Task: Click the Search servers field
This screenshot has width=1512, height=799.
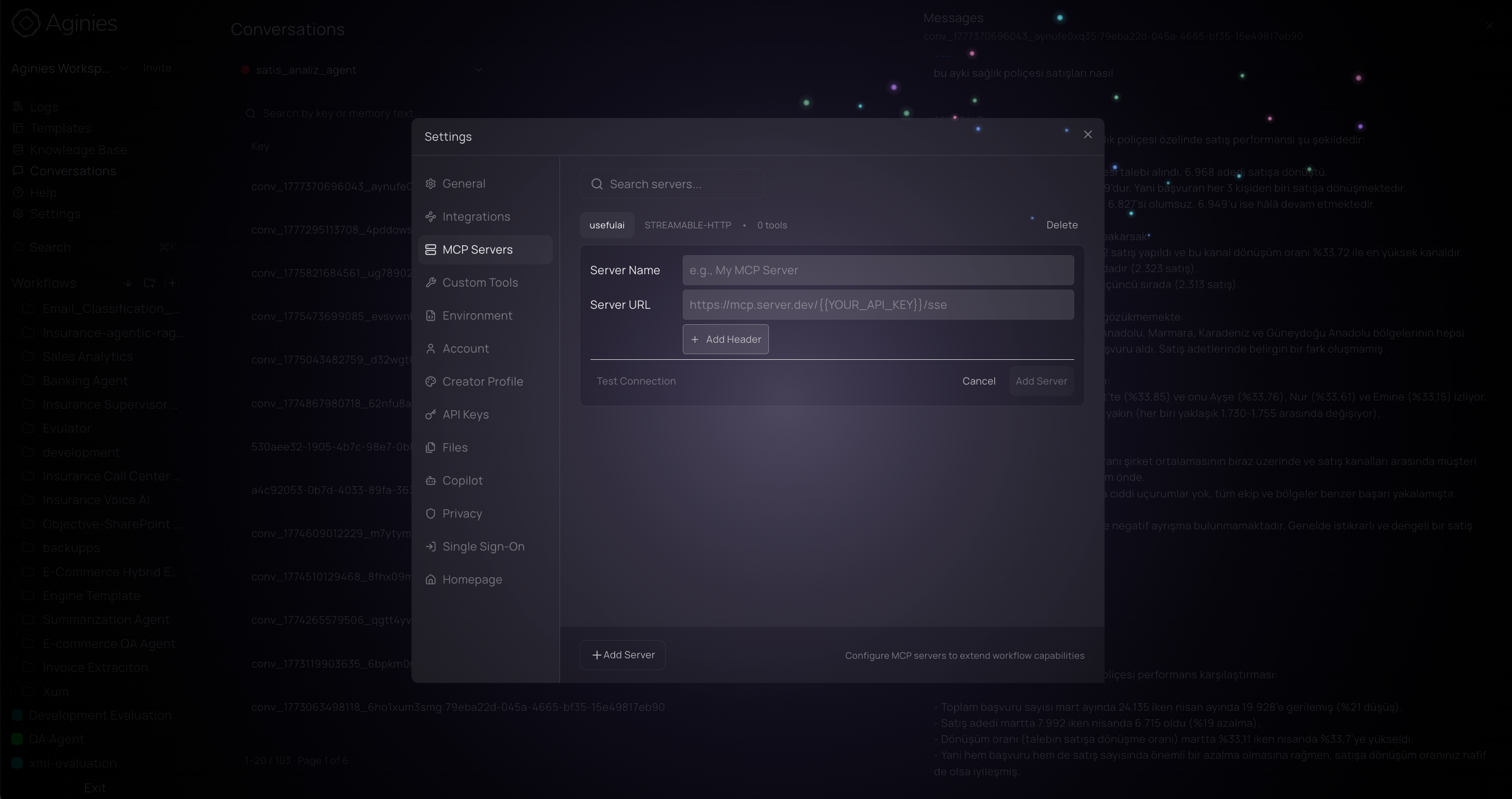Action: pyautogui.click(x=672, y=184)
